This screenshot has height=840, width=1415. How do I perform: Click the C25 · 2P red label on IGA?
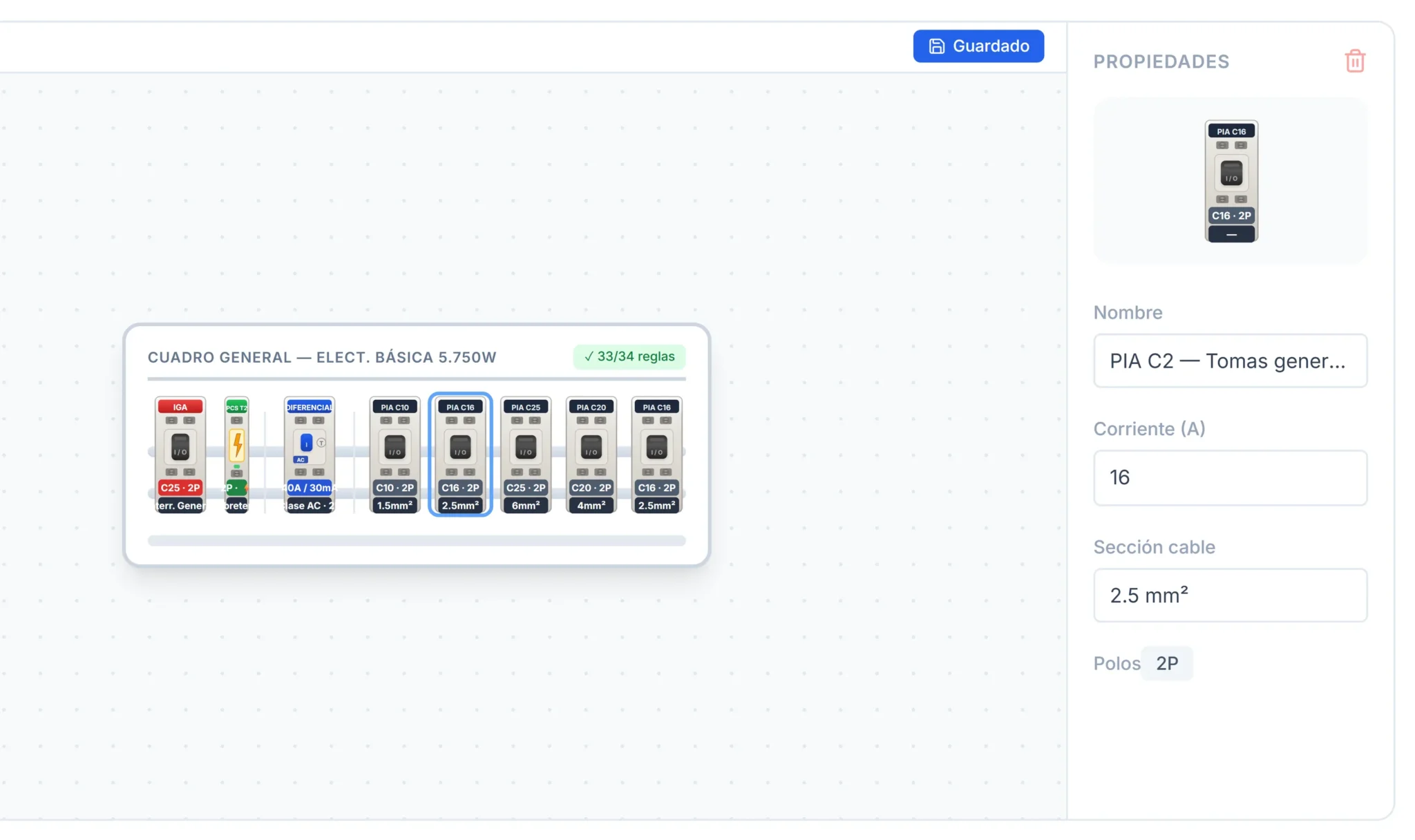pos(180,488)
